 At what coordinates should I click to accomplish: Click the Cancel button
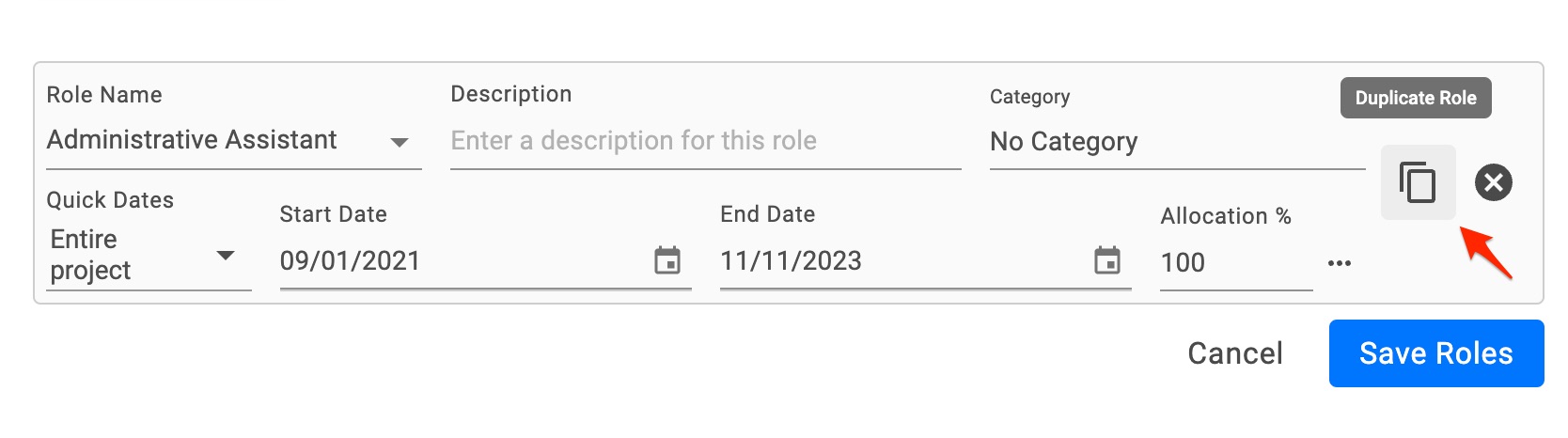tap(1235, 353)
